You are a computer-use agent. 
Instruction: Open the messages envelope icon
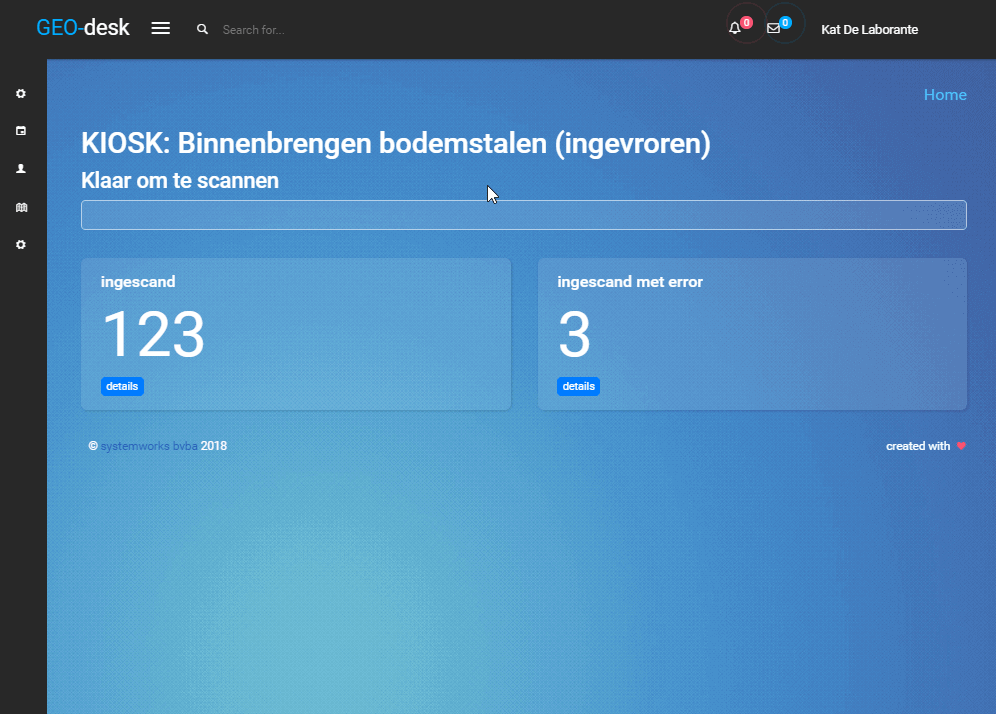(773, 28)
